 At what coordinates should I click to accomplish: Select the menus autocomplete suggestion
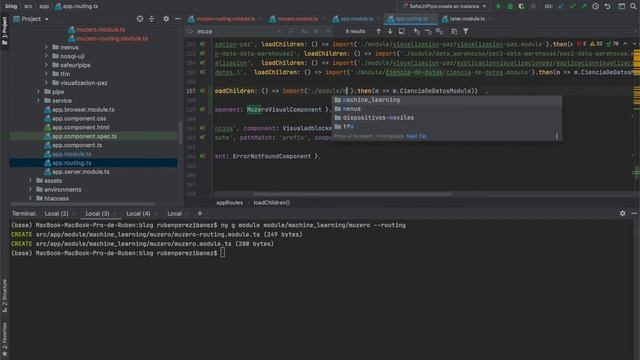click(x=447, y=109)
